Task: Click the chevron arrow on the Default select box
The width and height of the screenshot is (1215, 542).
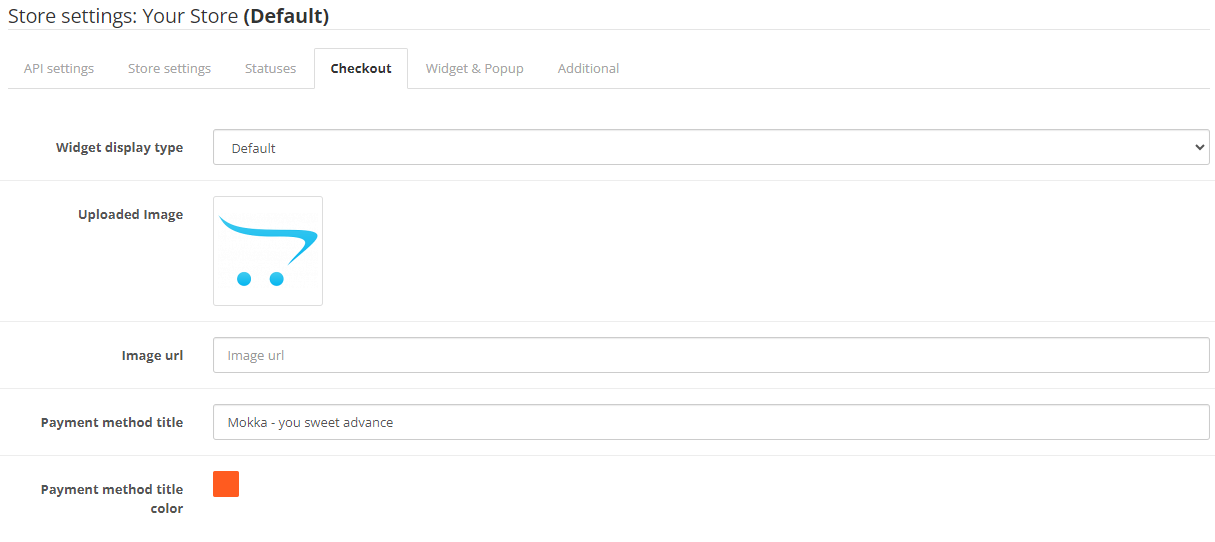Action: click(1200, 148)
